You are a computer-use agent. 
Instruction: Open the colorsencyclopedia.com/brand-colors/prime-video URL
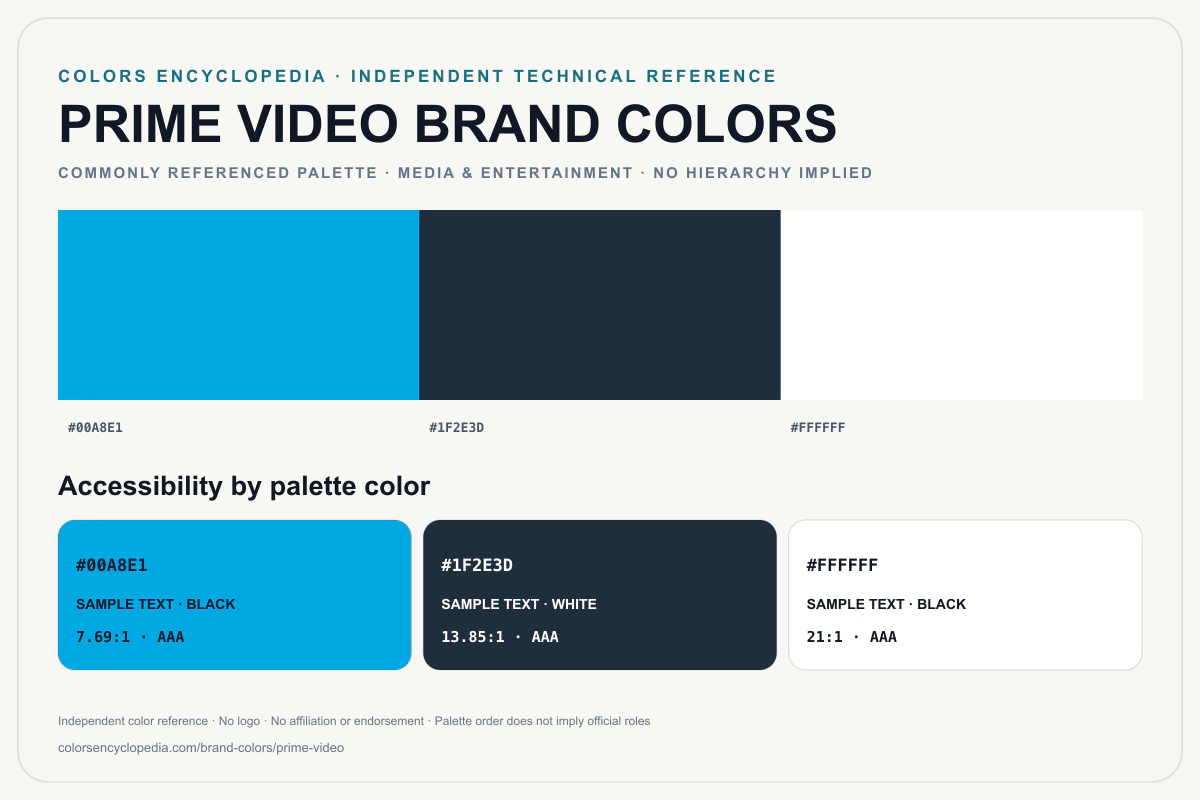[x=201, y=748]
